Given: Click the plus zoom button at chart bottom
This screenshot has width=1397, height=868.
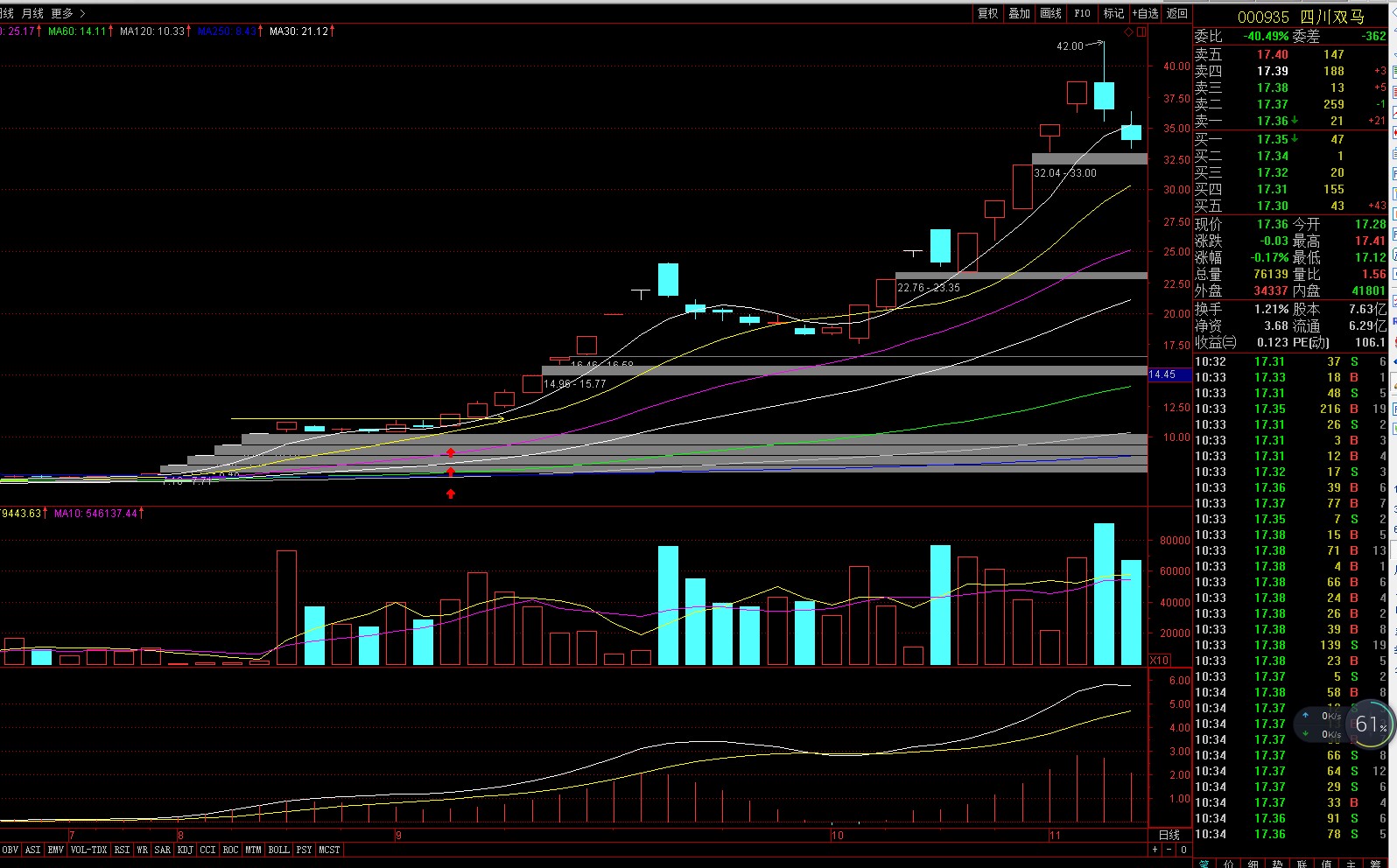Looking at the screenshot, I should pyautogui.click(x=1155, y=850).
